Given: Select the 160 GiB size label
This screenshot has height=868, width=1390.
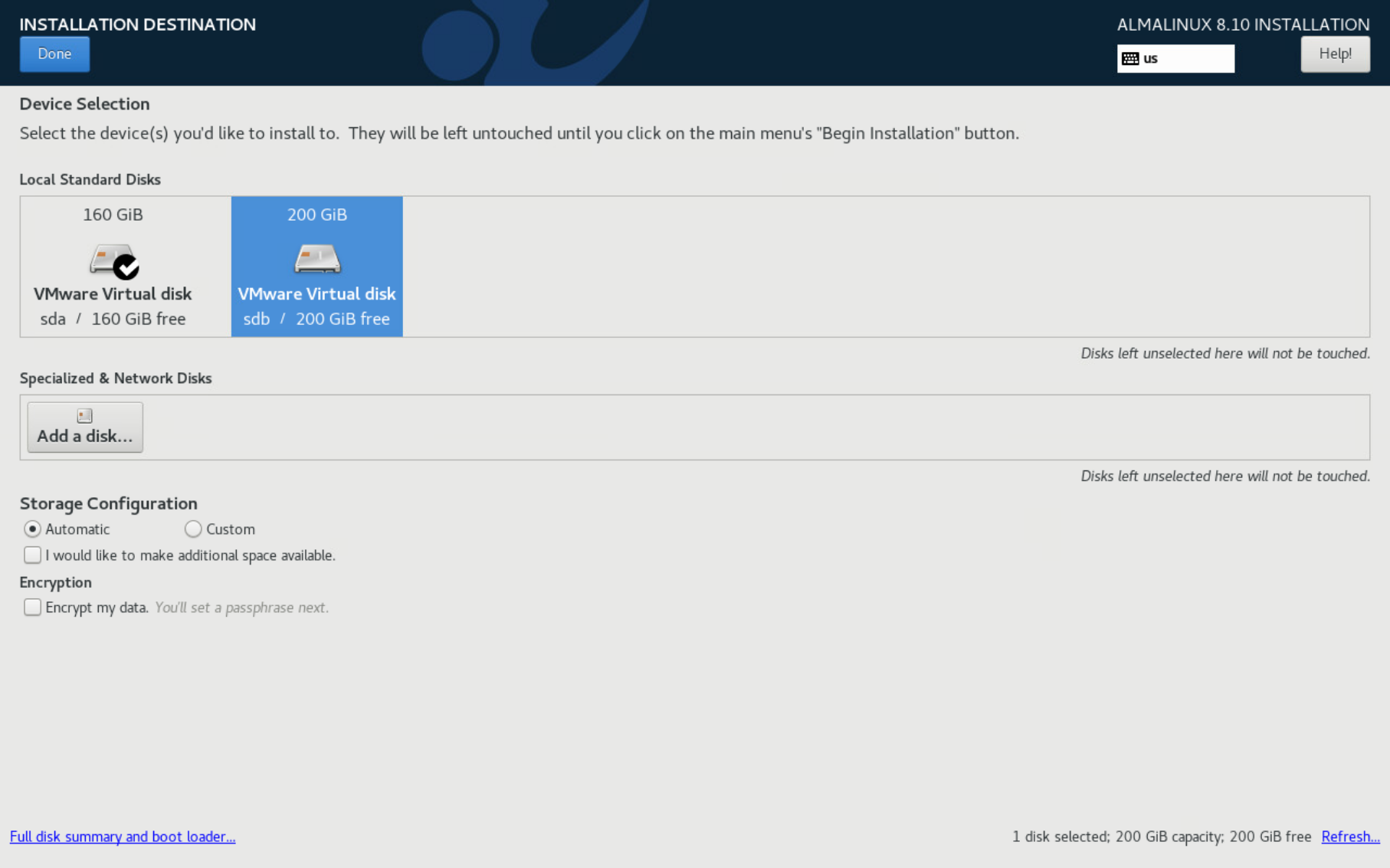Looking at the screenshot, I should (x=113, y=215).
